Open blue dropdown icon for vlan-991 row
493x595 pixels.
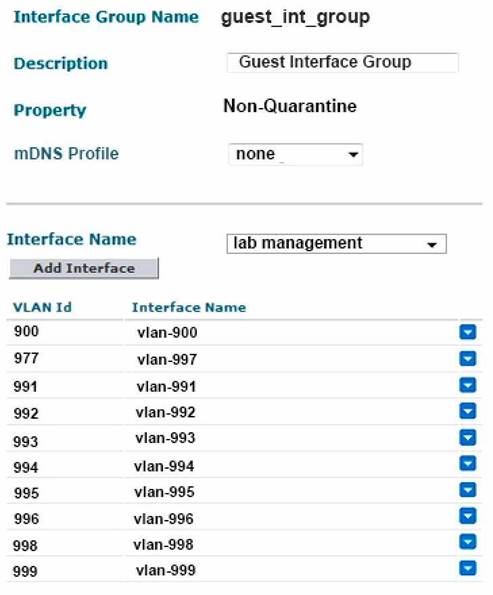coord(468,385)
